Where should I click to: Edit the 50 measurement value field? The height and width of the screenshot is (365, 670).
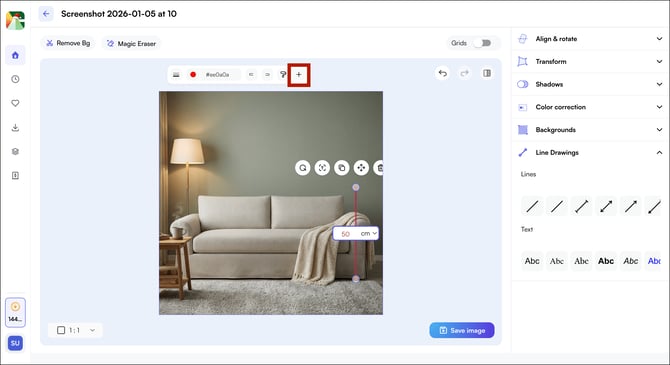pyautogui.click(x=346, y=234)
